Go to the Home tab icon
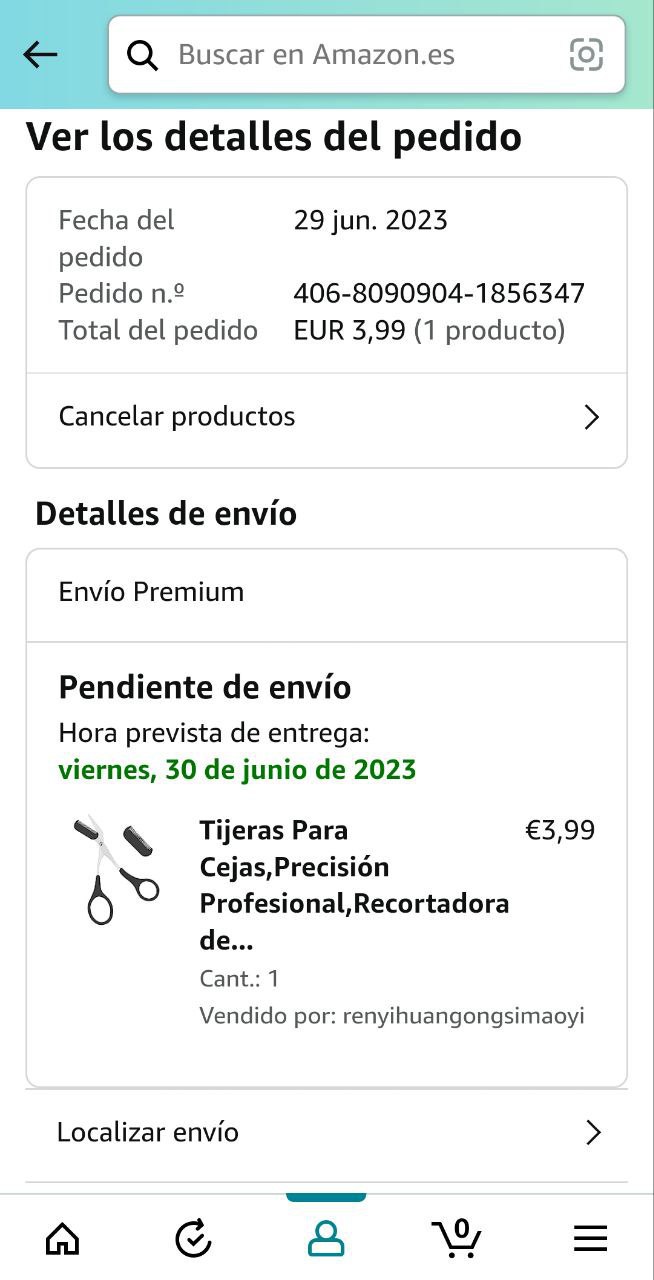This screenshot has height=1280, width=654. [x=63, y=1239]
